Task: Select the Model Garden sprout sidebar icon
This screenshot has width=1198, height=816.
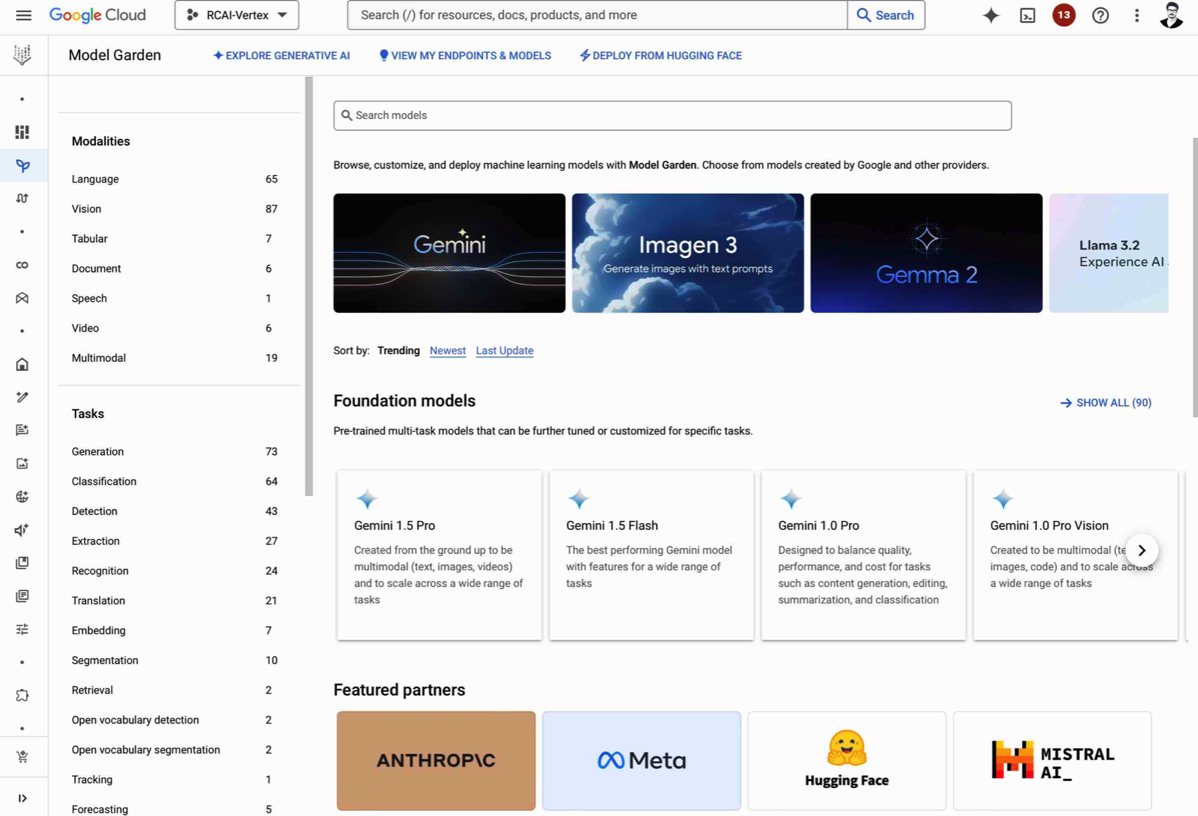Action: (x=22, y=165)
